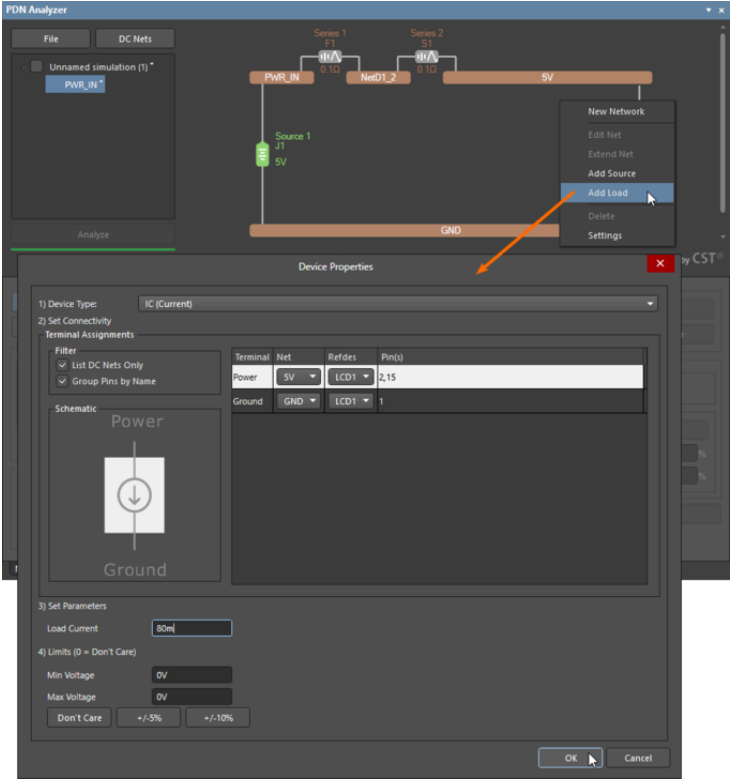Toggle List DC Nets Only checkbox
Screen dimensions: 731x779
(x=62, y=365)
